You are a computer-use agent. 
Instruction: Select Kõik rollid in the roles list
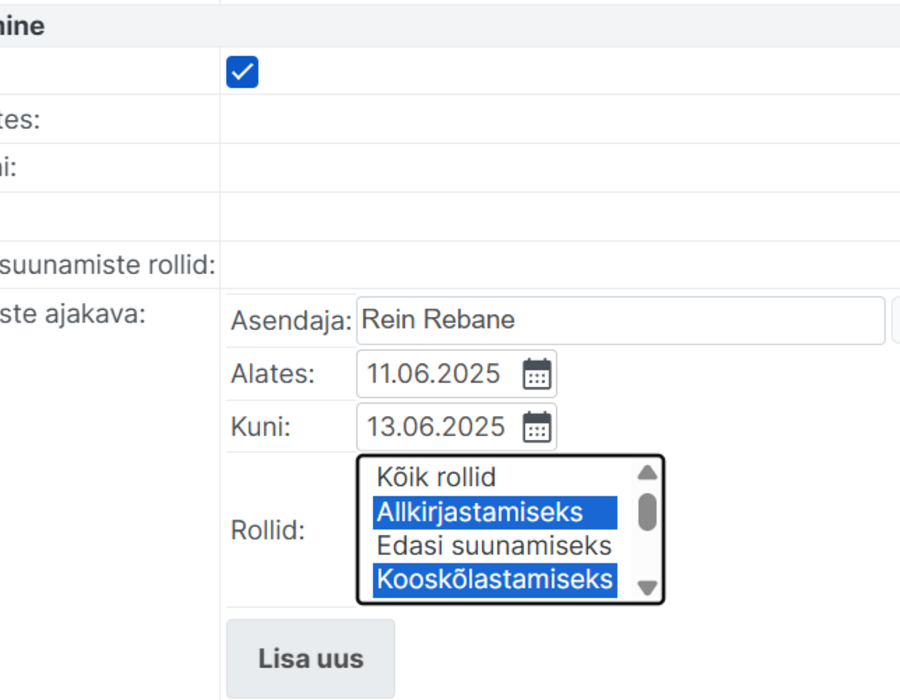495,477
